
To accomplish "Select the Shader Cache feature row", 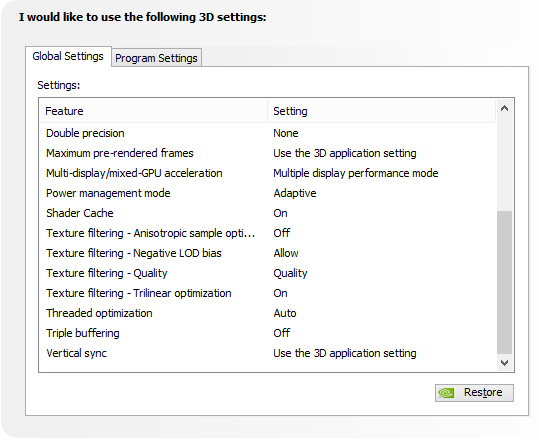I will (x=268, y=213).
